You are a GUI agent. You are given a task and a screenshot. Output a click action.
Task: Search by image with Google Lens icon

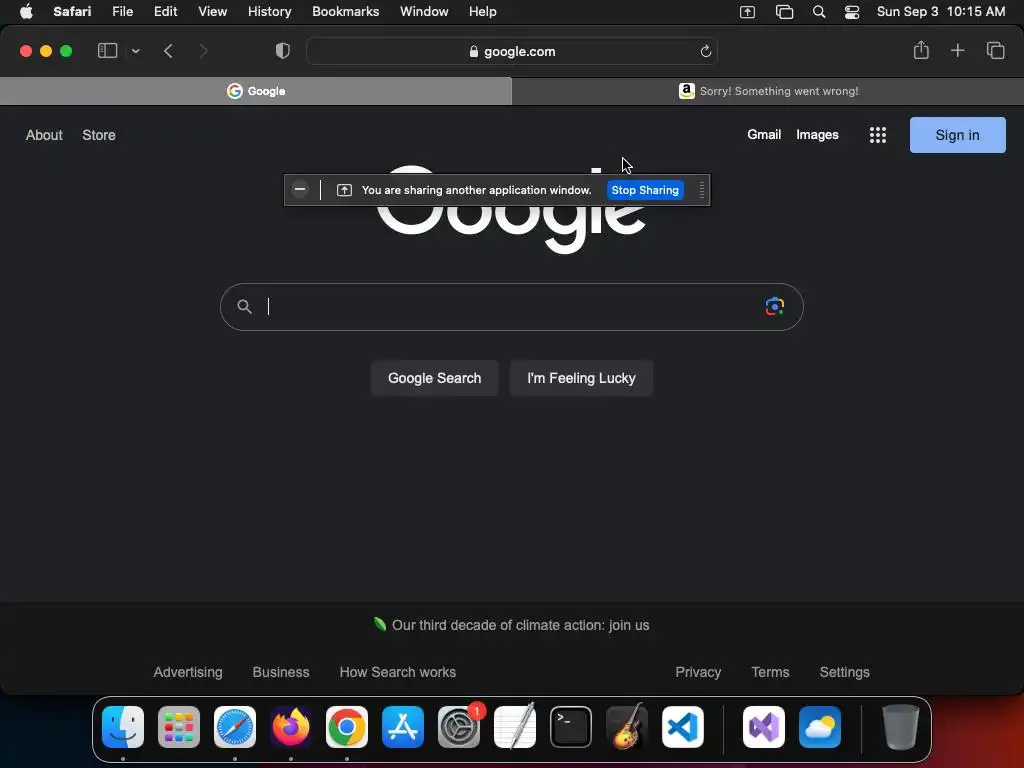click(x=775, y=306)
